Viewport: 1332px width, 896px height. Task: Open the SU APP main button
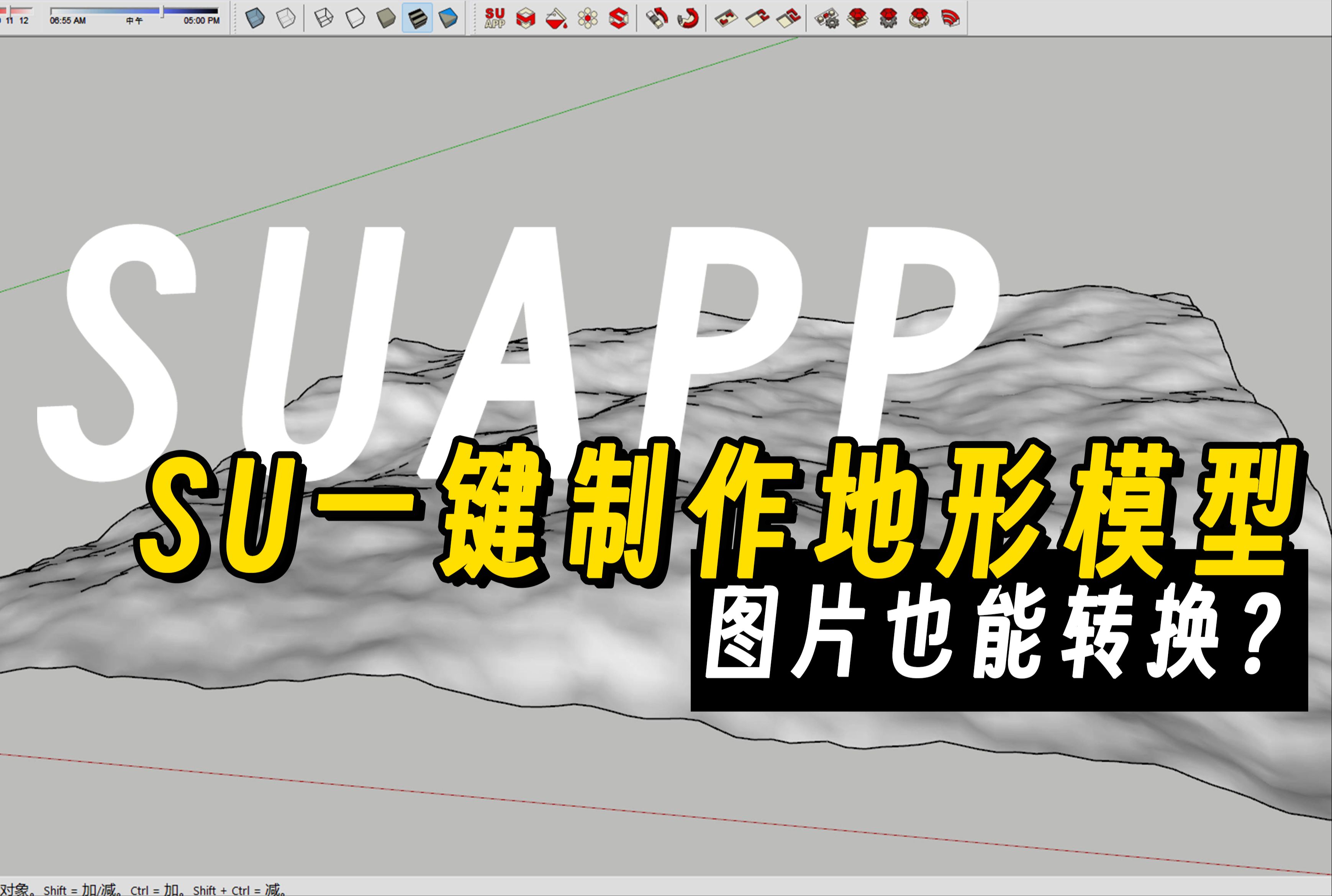pos(495,18)
